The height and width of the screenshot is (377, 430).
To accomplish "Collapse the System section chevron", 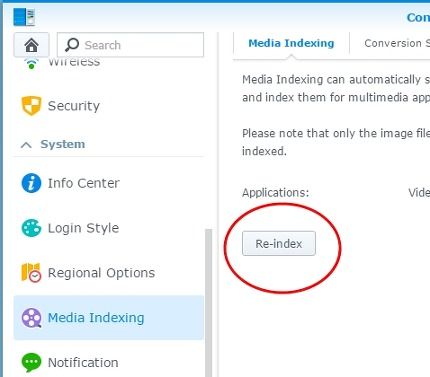I will [26, 145].
